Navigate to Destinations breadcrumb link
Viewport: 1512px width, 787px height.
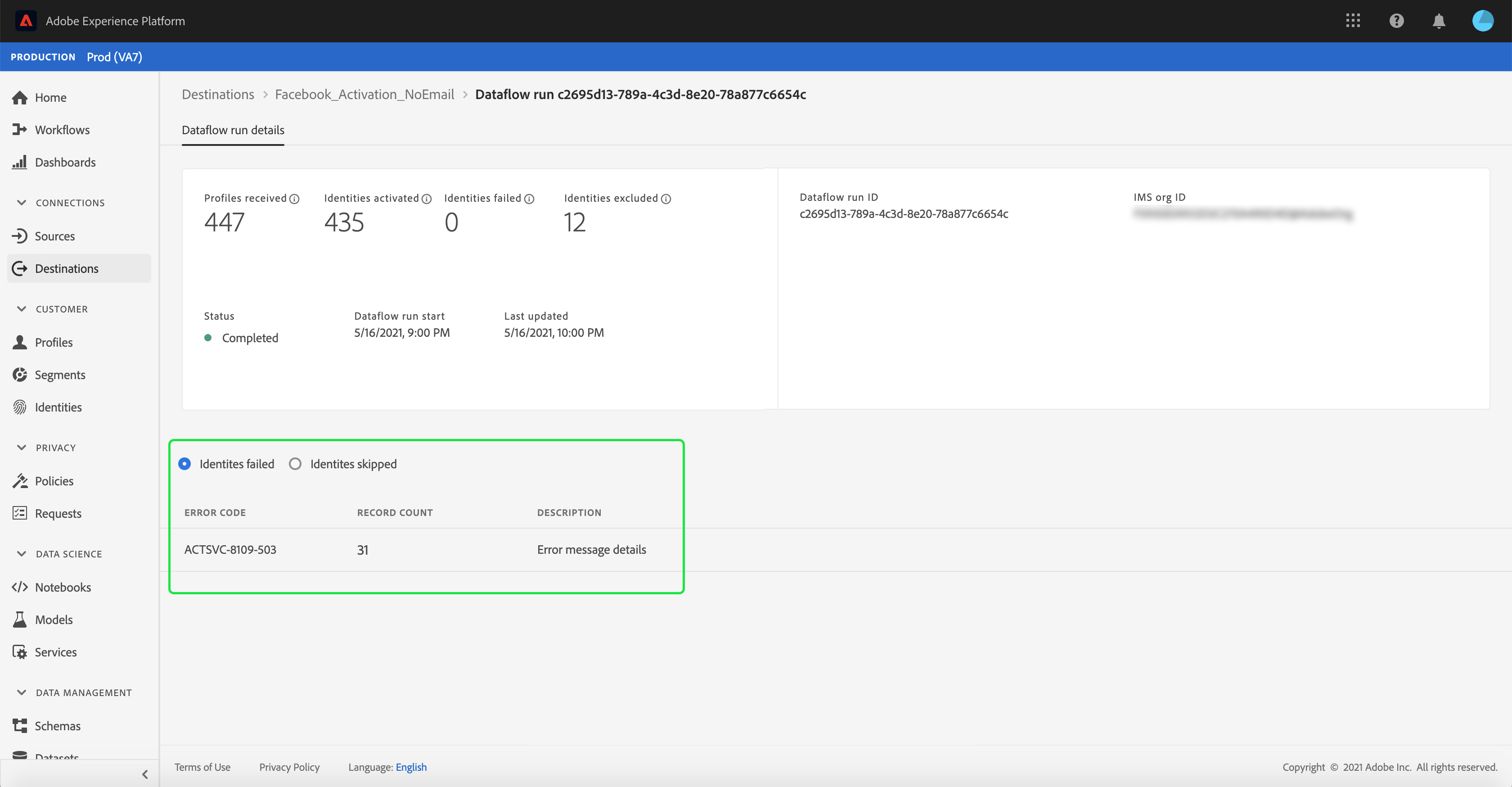[x=218, y=95]
